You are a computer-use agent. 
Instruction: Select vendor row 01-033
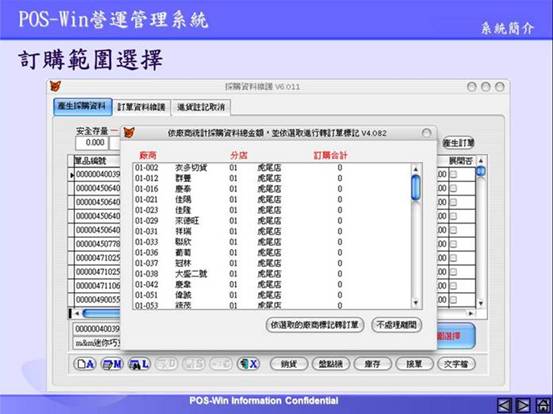click(272, 242)
